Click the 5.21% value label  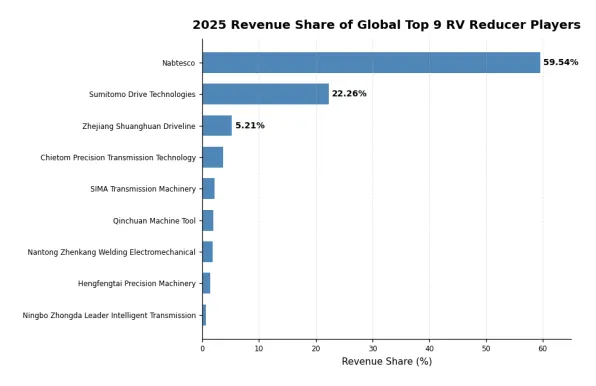250,126
